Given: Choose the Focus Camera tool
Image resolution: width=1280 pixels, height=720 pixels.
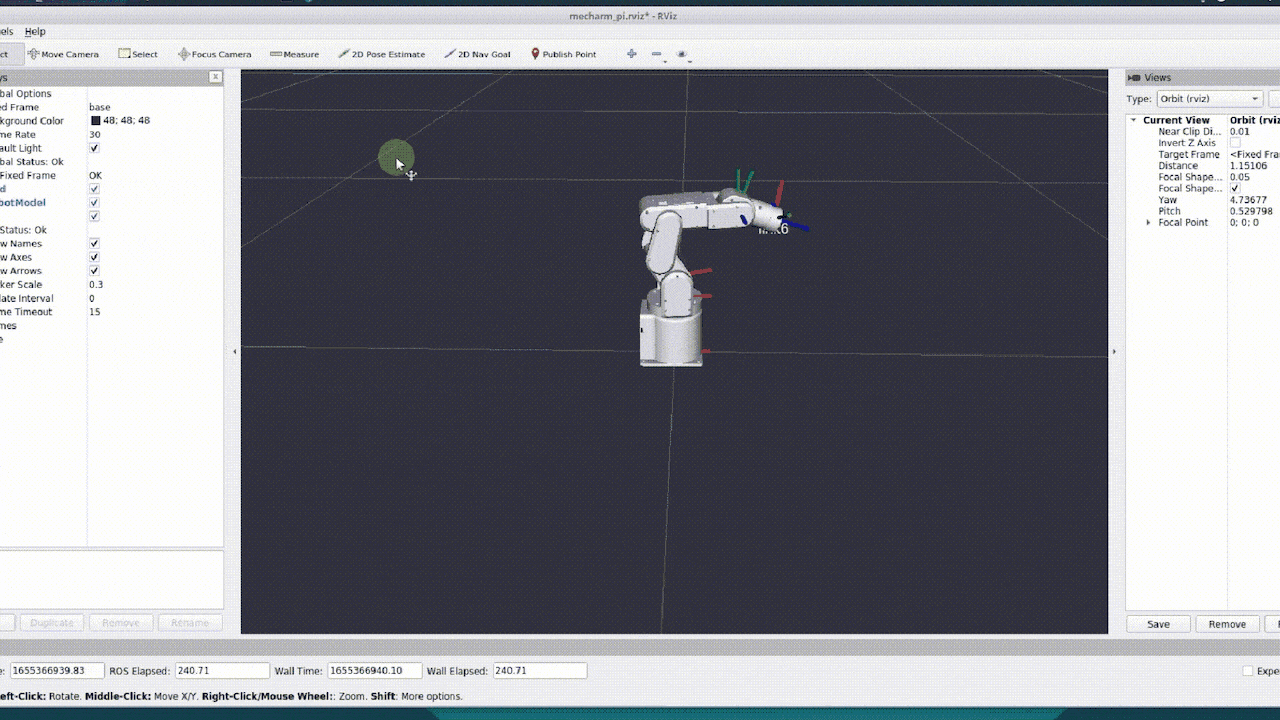Looking at the screenshot, I should [214, 54].
